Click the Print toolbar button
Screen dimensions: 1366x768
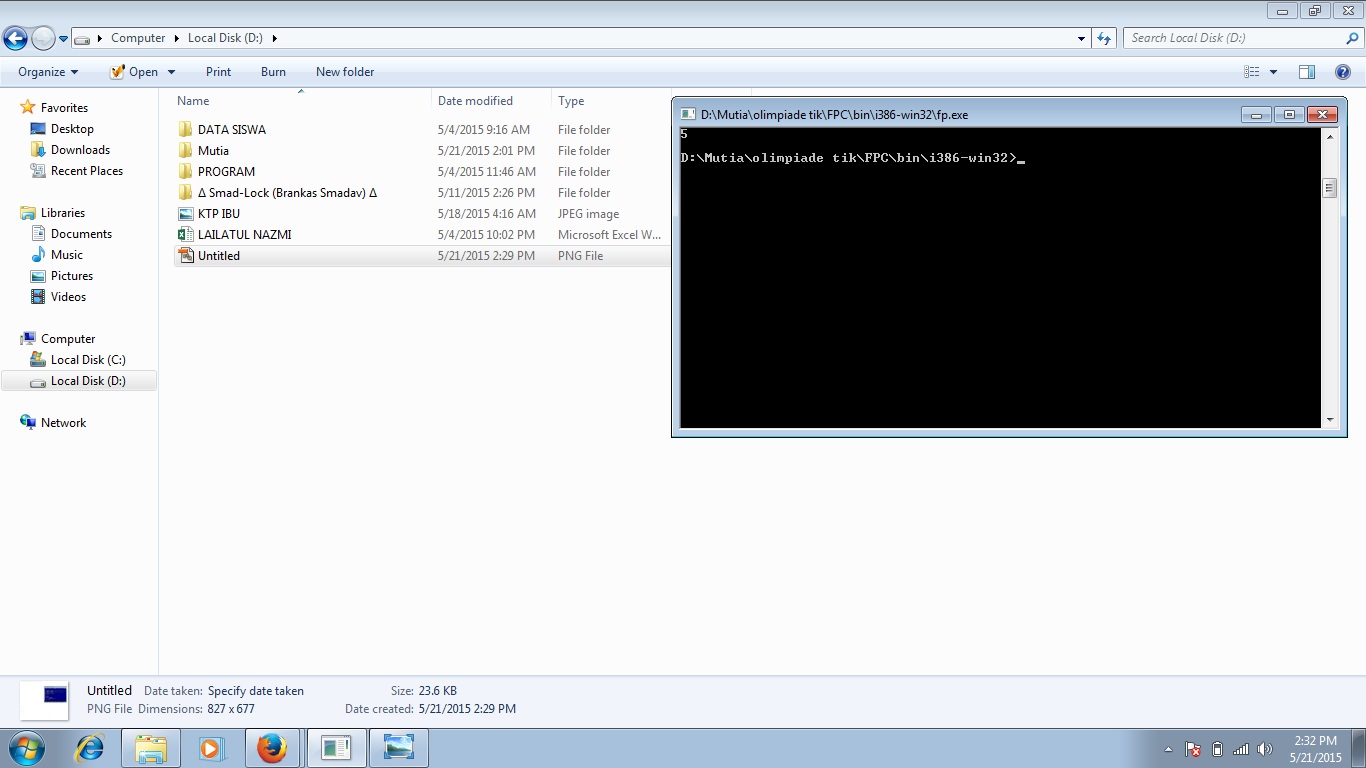(x=218, y=72)
